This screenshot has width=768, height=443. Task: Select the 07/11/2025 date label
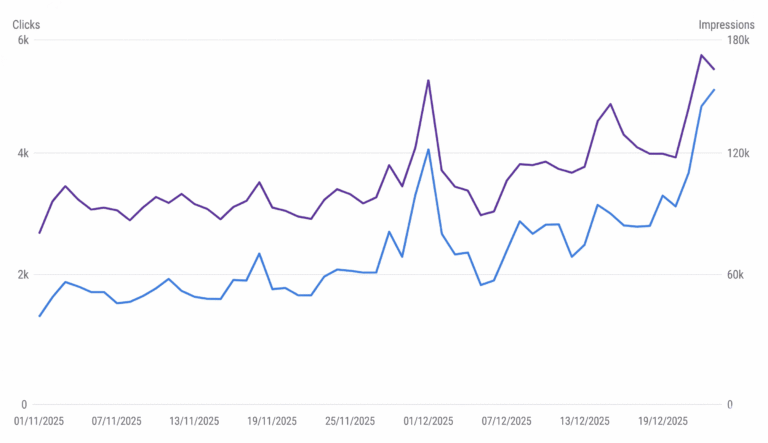118,421
